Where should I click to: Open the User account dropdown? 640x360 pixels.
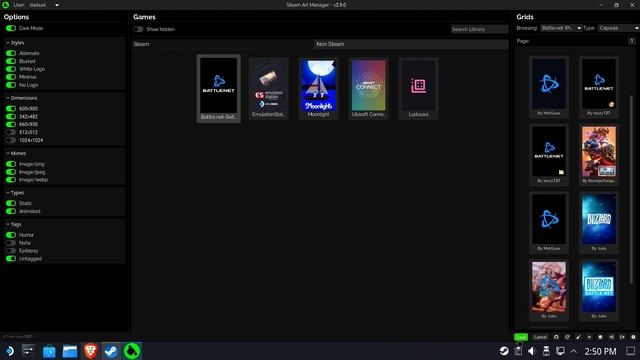click(x=44, y=5)
